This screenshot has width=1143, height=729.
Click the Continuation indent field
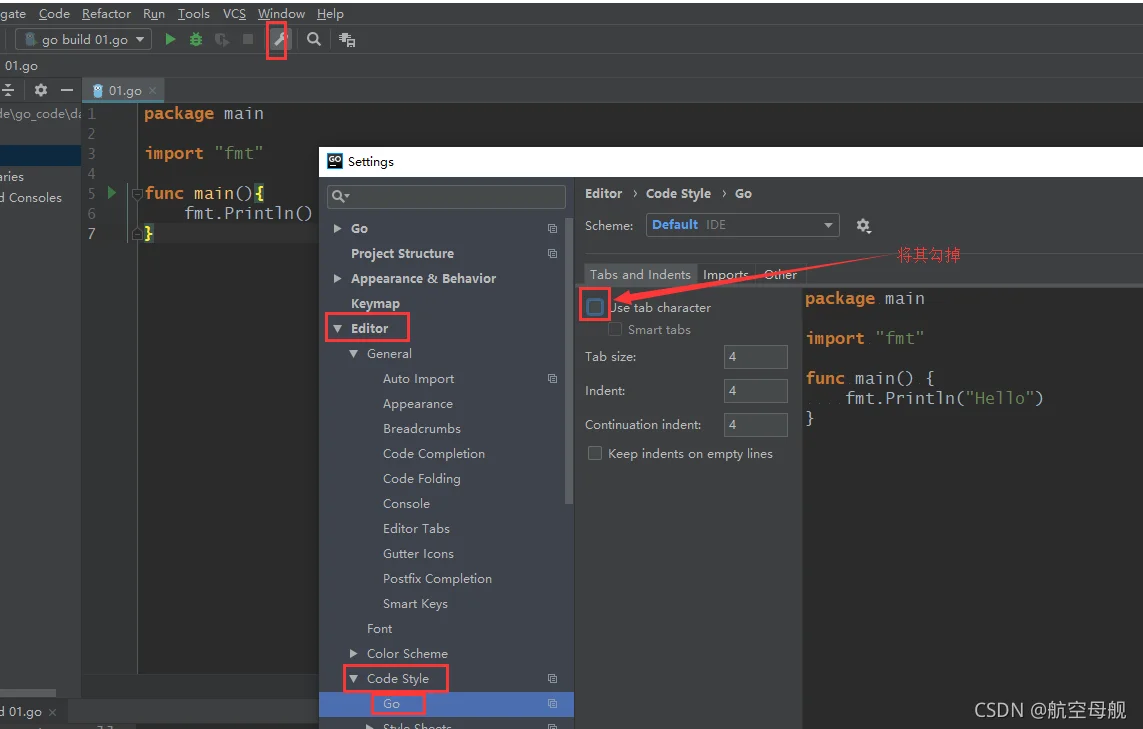[x=756, y=424]
